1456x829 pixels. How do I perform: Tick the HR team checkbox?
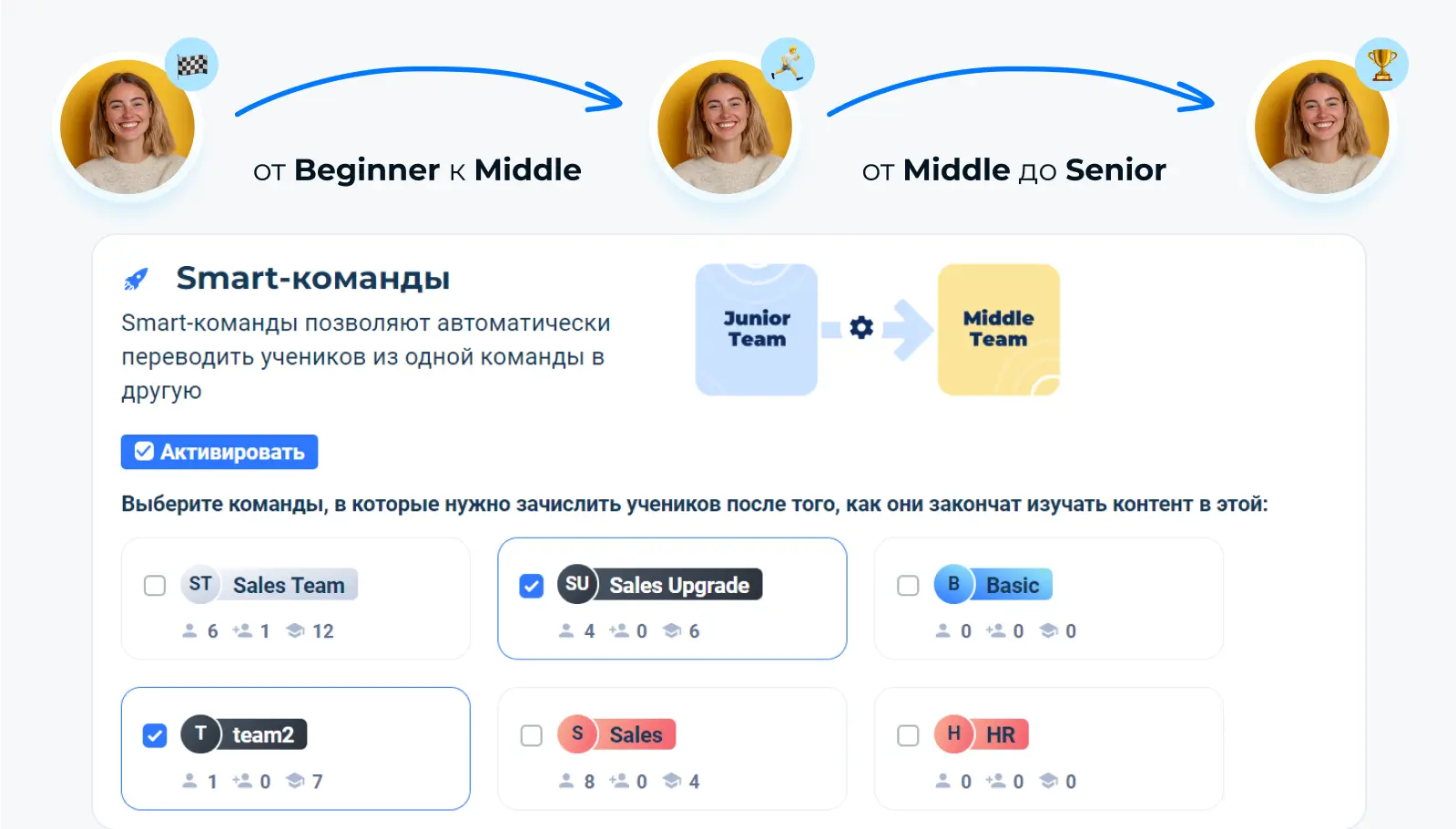pos(907,735)
